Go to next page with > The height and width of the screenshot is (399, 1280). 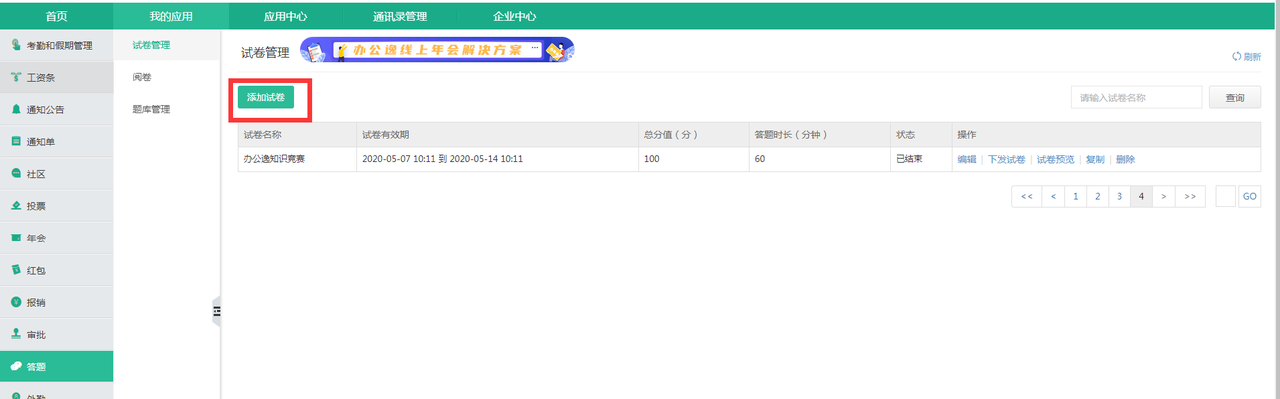click(x=1163, y=196)
